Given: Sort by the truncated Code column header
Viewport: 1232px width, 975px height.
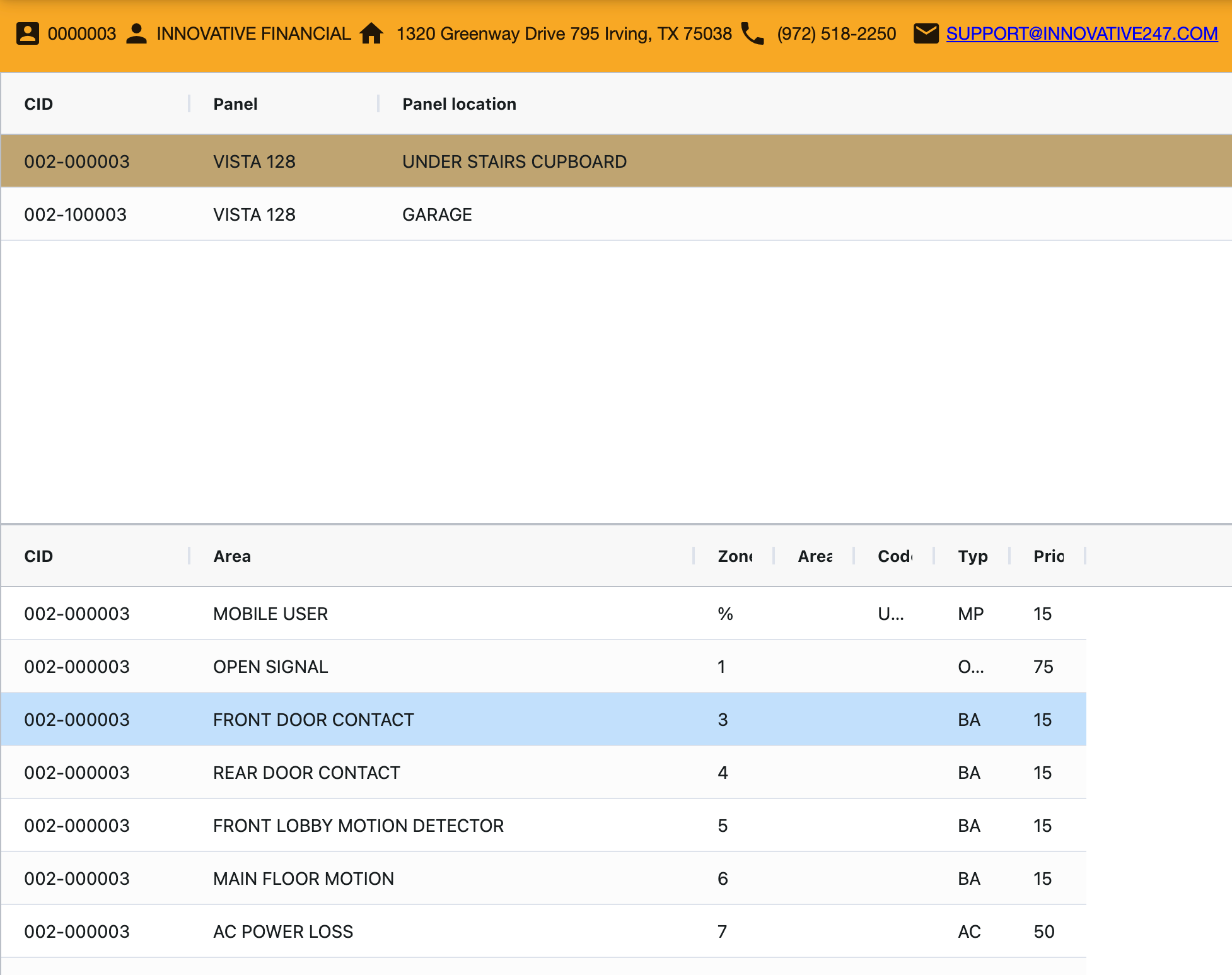Looking at the screenshot, I should tap(895, 556).
